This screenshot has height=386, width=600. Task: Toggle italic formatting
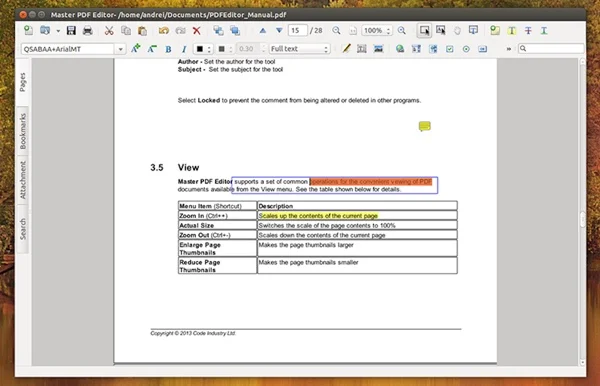point(184,49)
